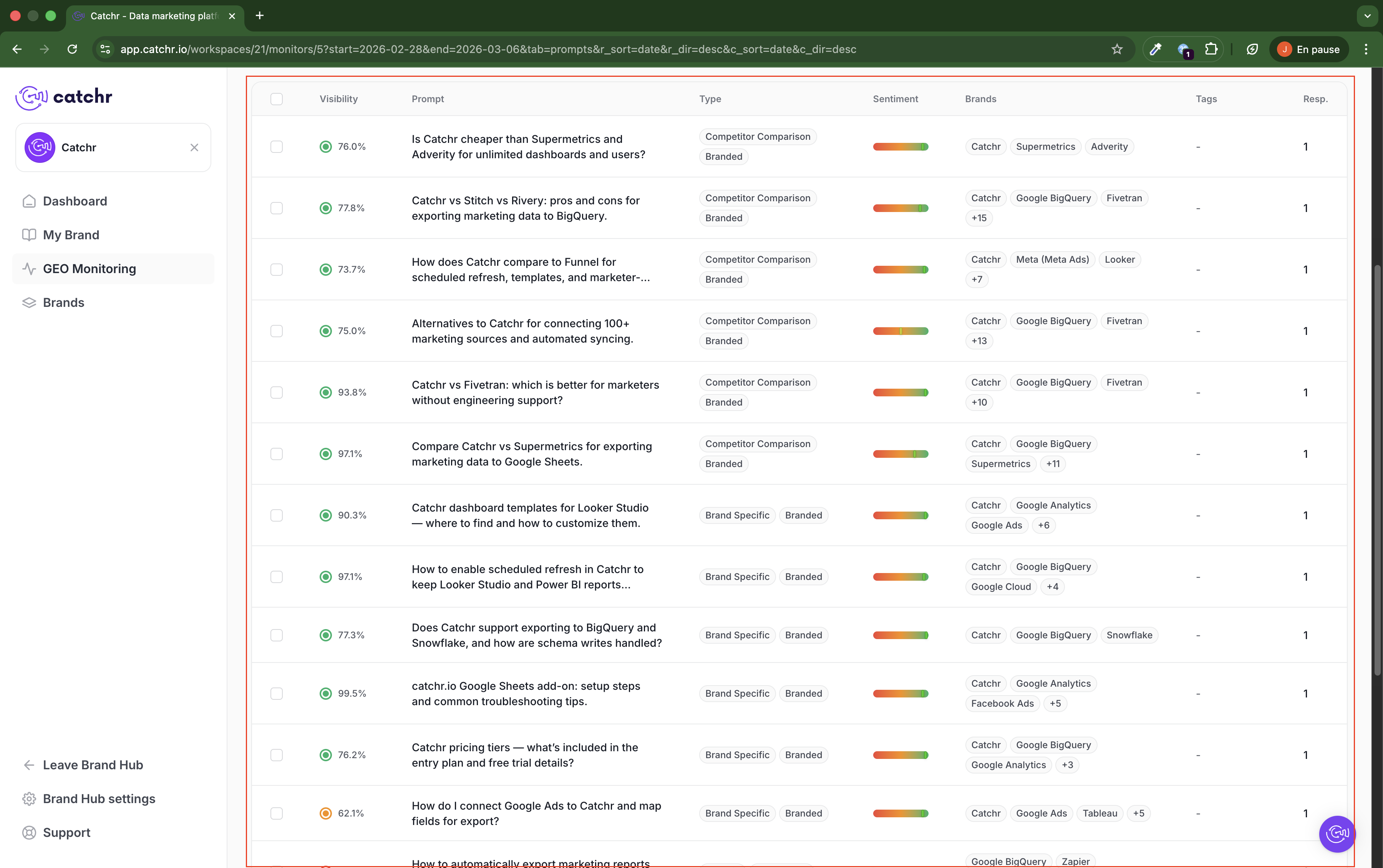This screenshot has height=868, width=1383.
Task: Reload the page in browser toolbar
Action: (x=72, y=50)
